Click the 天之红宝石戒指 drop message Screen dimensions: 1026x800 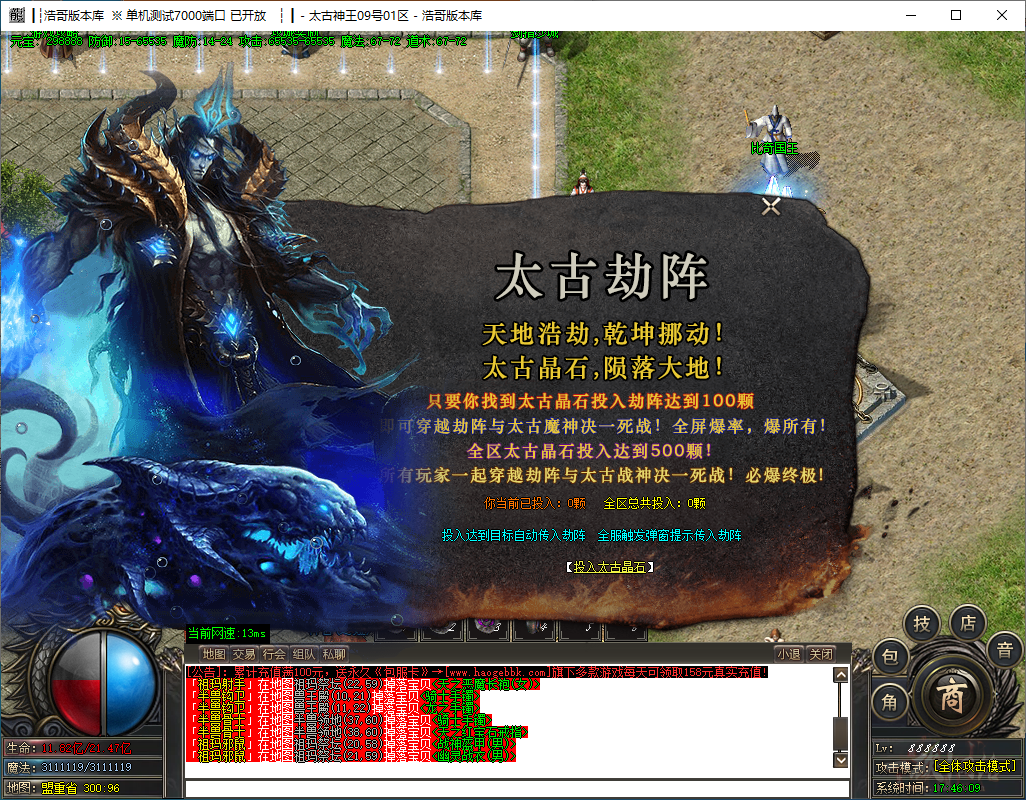coord(357,732)
